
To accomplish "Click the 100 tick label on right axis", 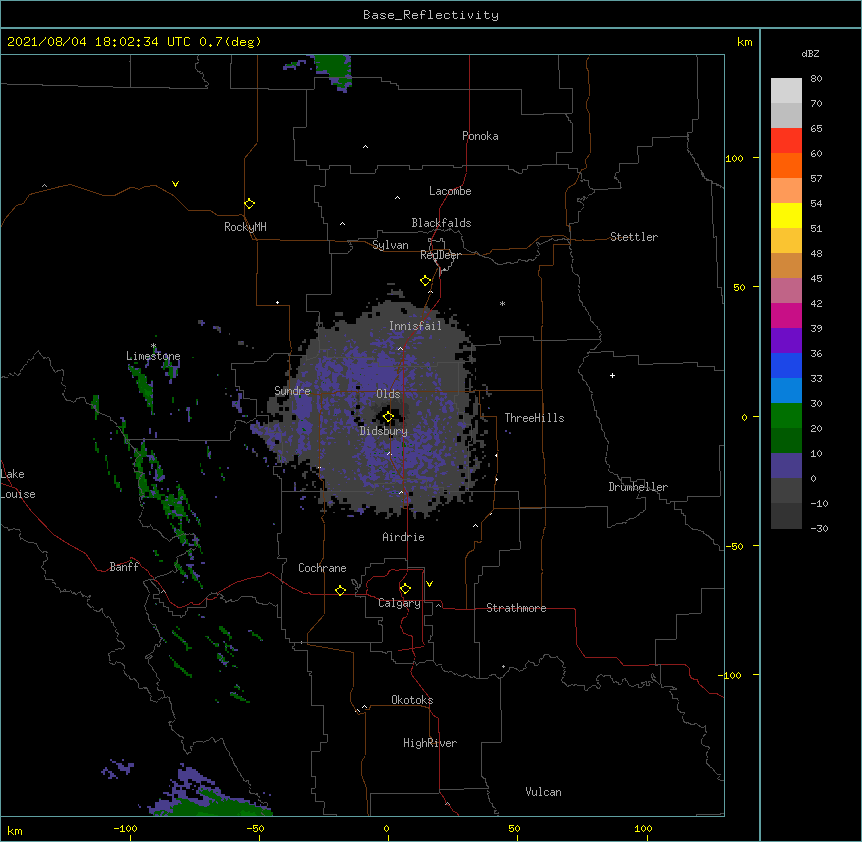I will 734,158.
